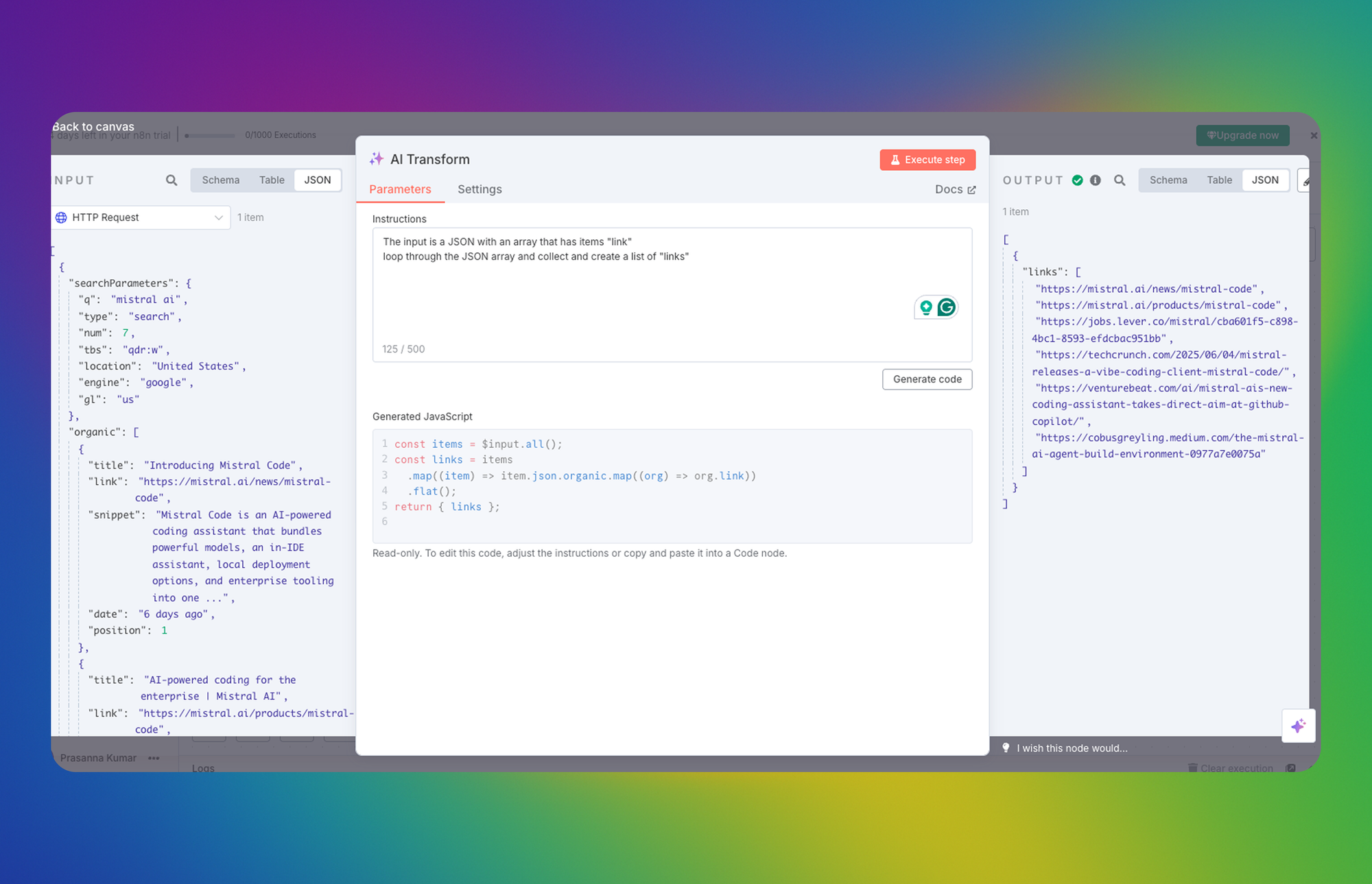Click the Grammarly icon in Instructions
1372x884 pixels.
(x=947, y=307)
